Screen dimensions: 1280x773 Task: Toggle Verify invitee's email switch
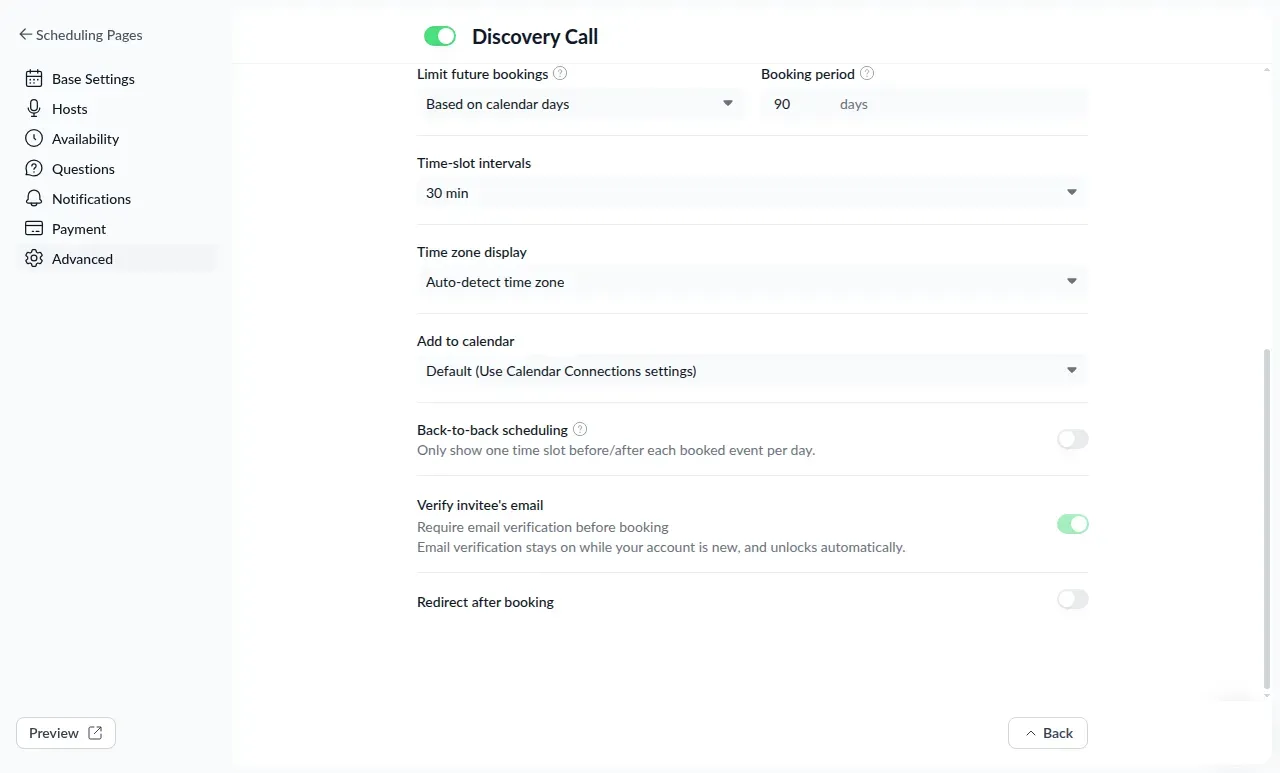click(1072, 524)
